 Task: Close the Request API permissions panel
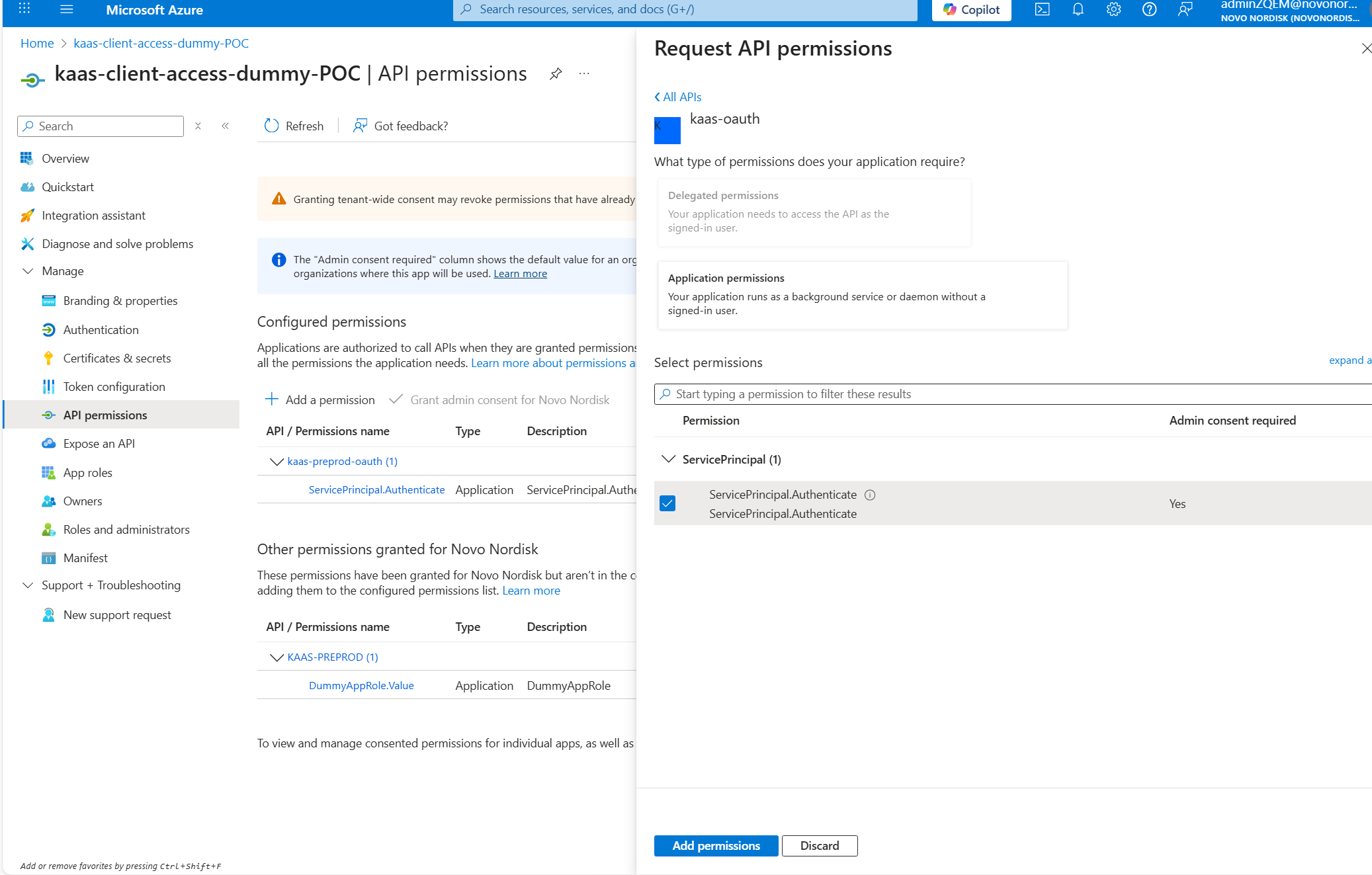[x=1365, y=48]
